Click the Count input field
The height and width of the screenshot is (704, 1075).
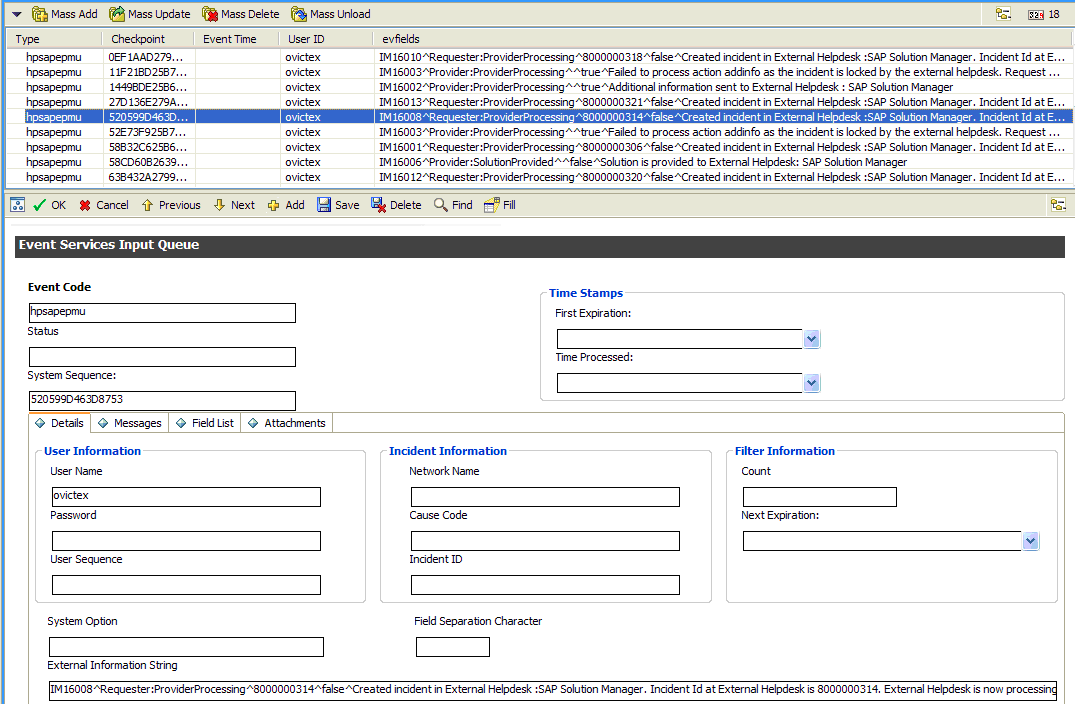[x=820, y=497]
